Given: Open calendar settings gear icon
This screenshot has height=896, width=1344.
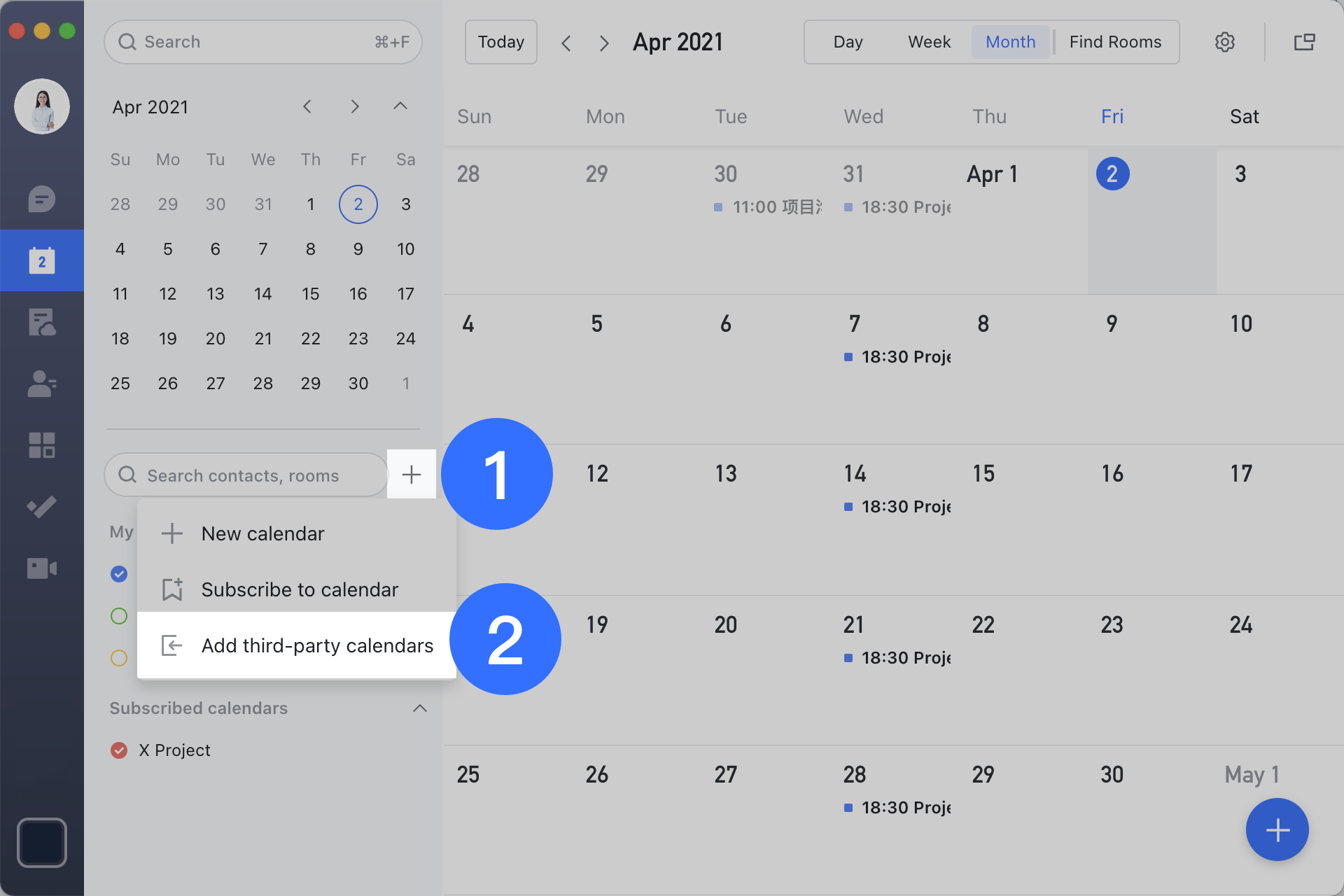Looking at the screenshot, I should coord(1224,42).
